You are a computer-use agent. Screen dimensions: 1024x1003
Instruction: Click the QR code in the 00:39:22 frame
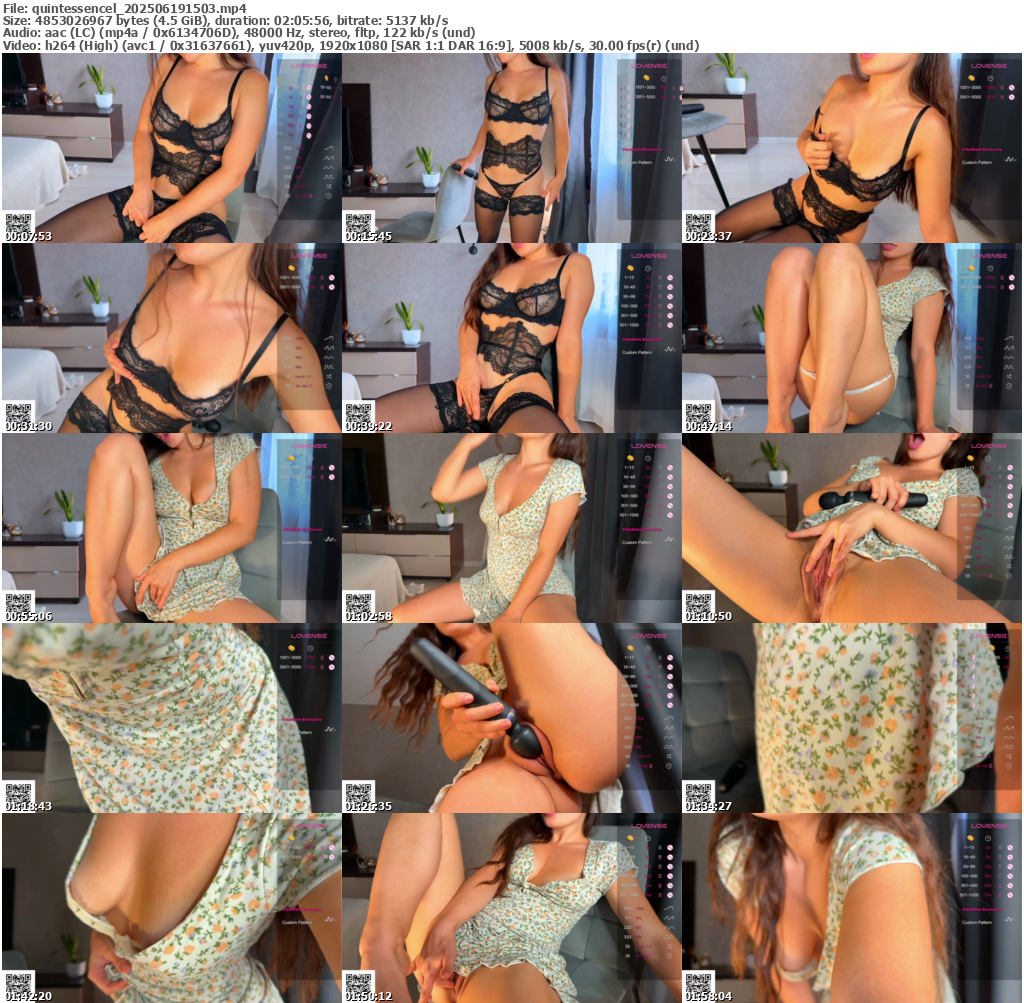357,413
